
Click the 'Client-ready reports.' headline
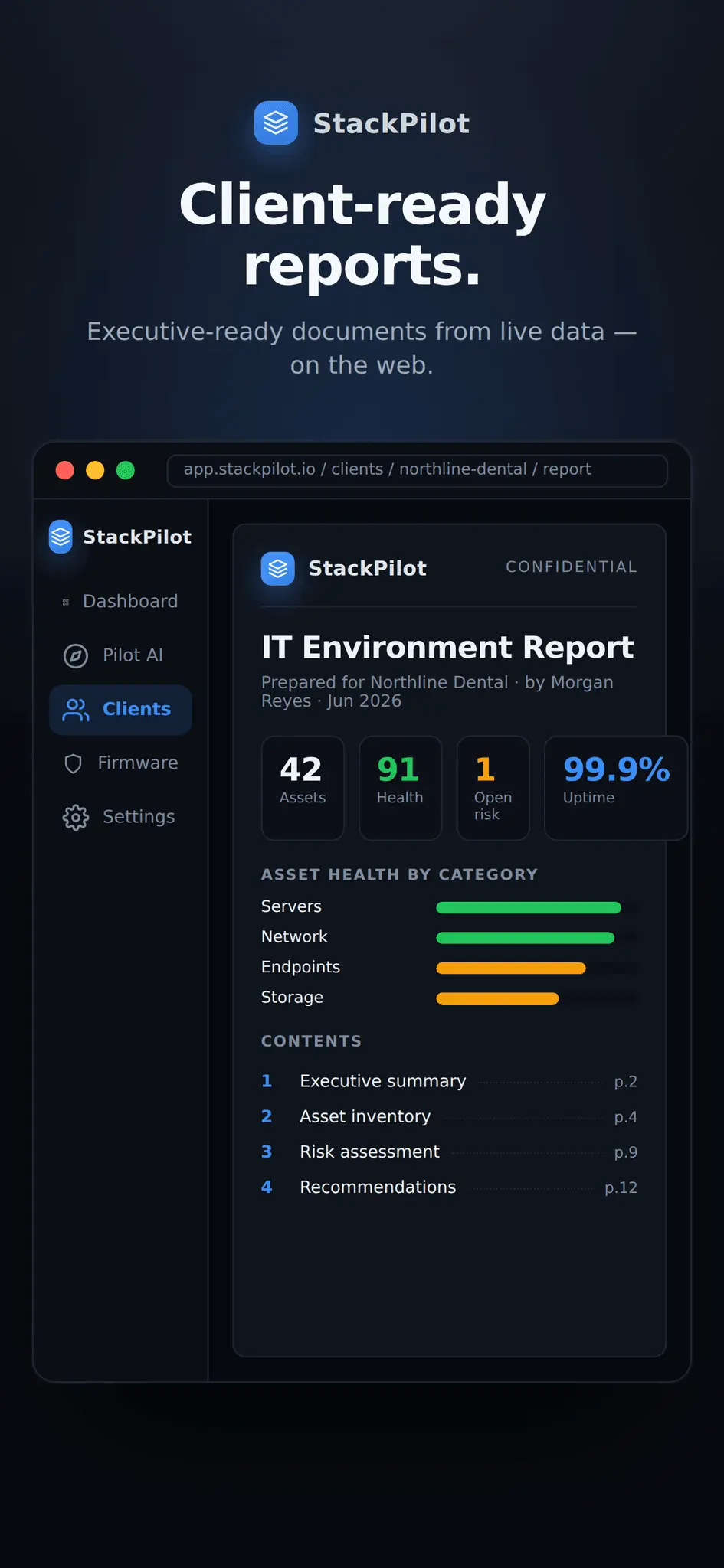[x=362, y=235]
